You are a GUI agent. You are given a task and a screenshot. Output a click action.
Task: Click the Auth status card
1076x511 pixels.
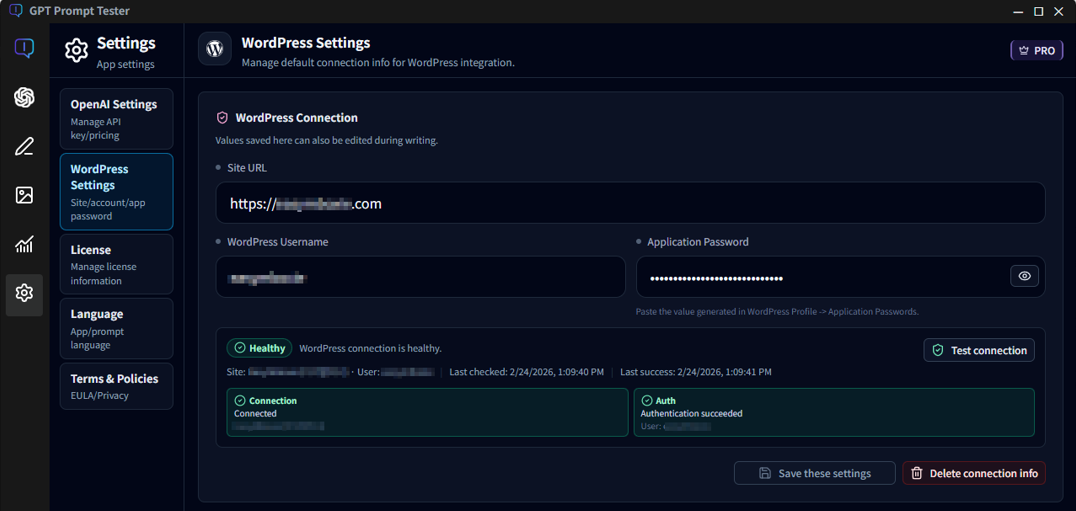coord(834,412)
